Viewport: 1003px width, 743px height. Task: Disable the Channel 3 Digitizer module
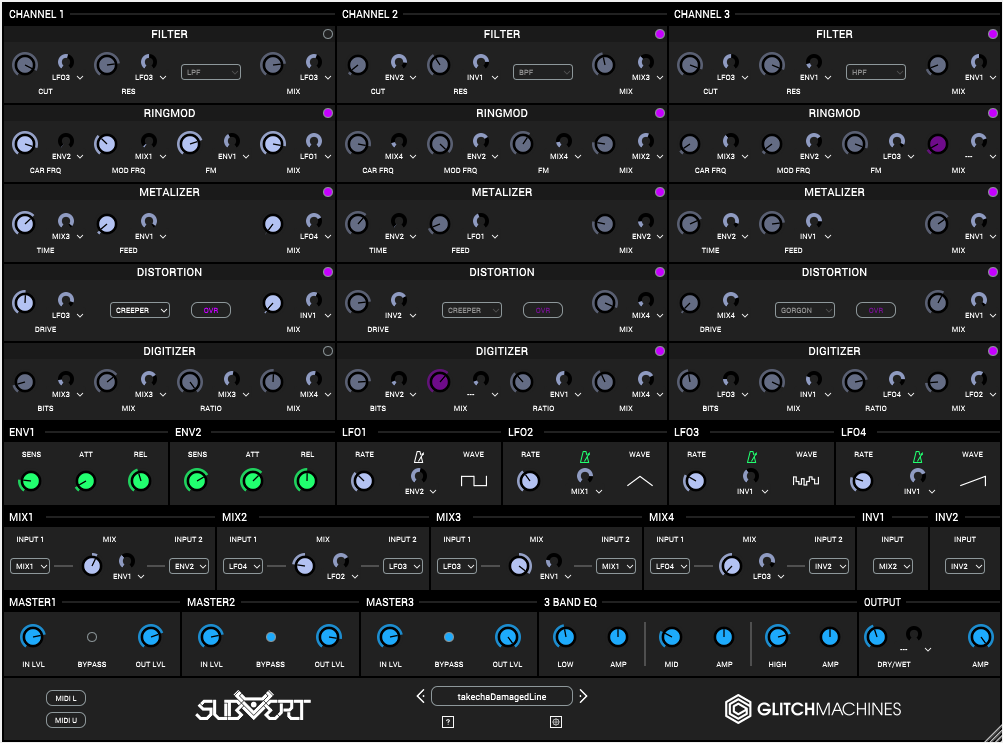pos(992,351)
